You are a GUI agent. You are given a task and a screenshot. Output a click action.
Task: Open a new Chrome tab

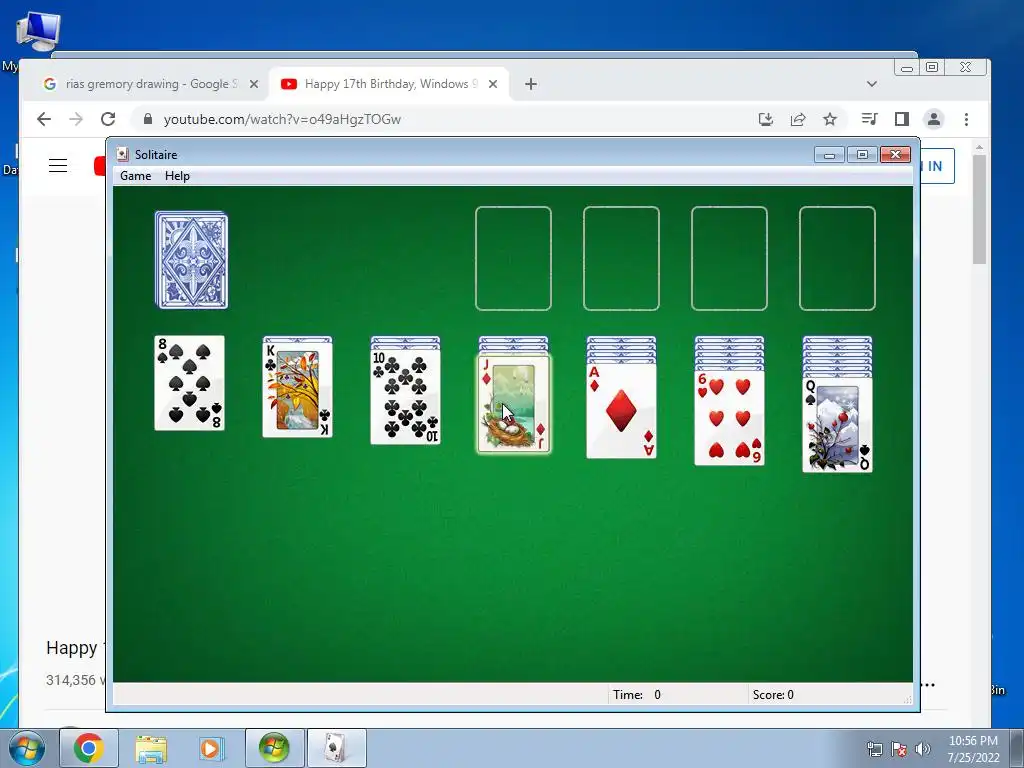[x=531, y=84]
